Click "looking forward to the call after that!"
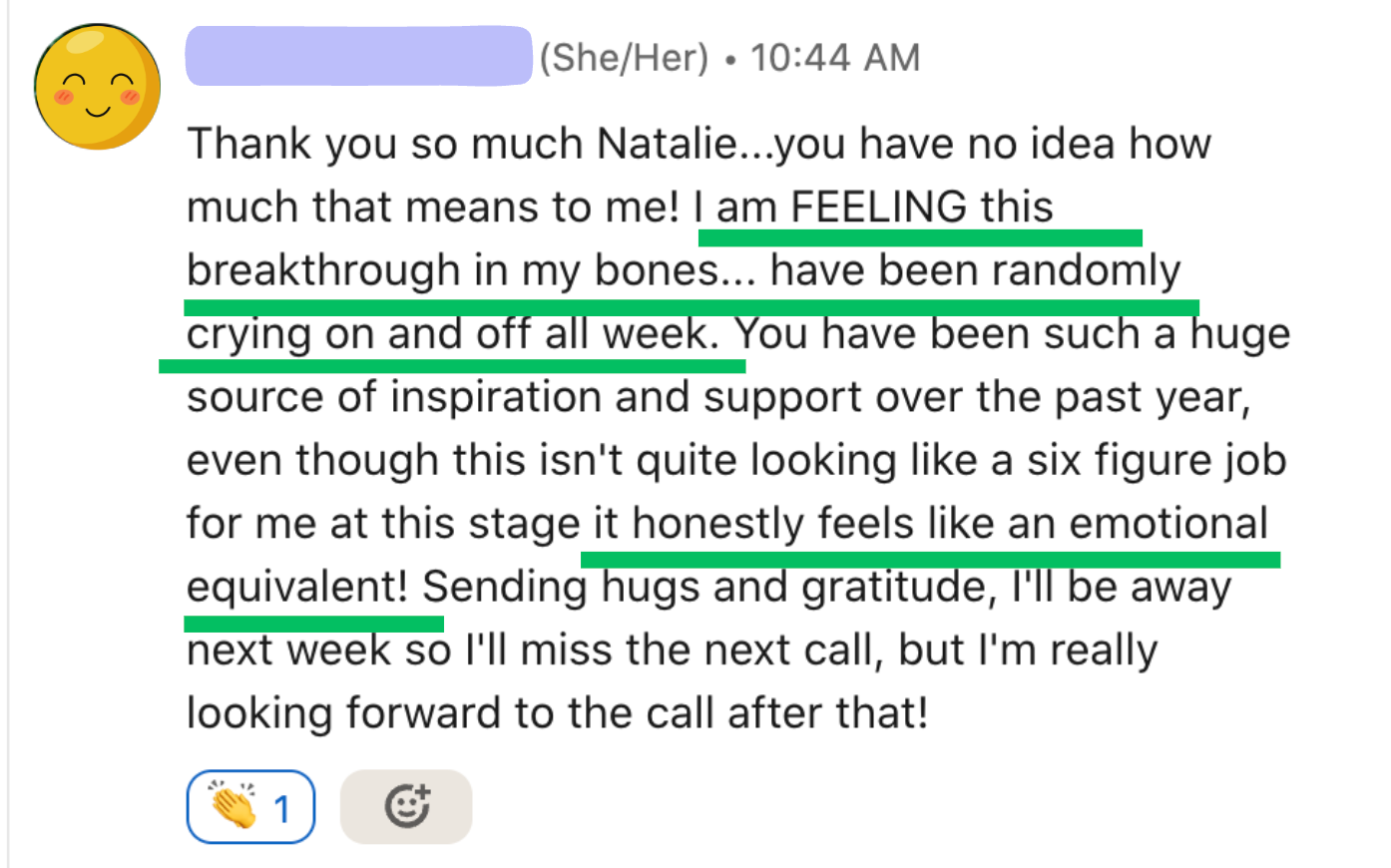 (557, 713)
